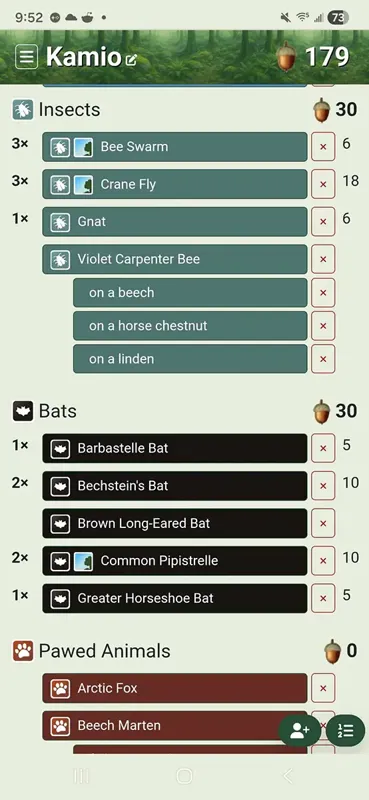
Task: Tap the Bats category icon
Action: 22,411
